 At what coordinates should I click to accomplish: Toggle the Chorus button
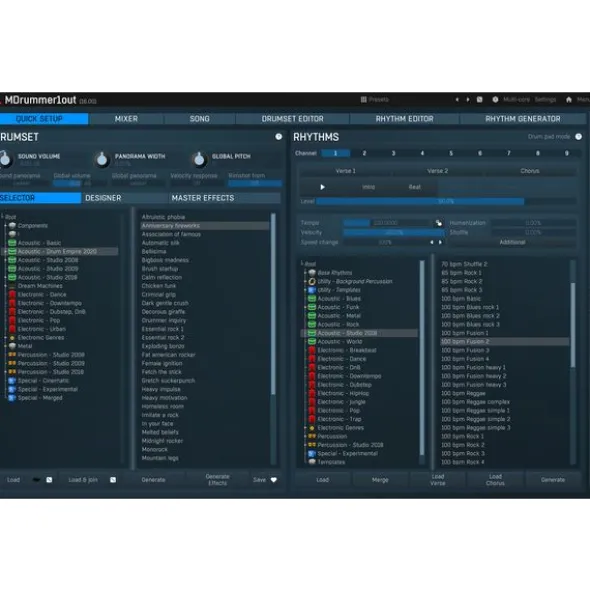pos(530,171)
